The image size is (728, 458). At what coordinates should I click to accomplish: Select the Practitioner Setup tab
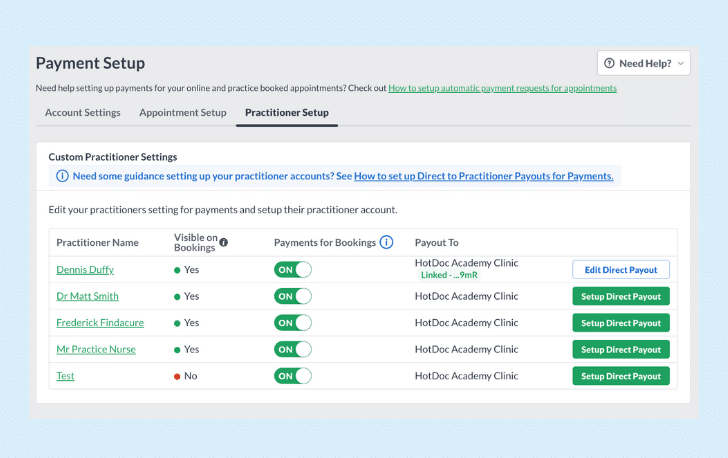(x=287, y=112)
